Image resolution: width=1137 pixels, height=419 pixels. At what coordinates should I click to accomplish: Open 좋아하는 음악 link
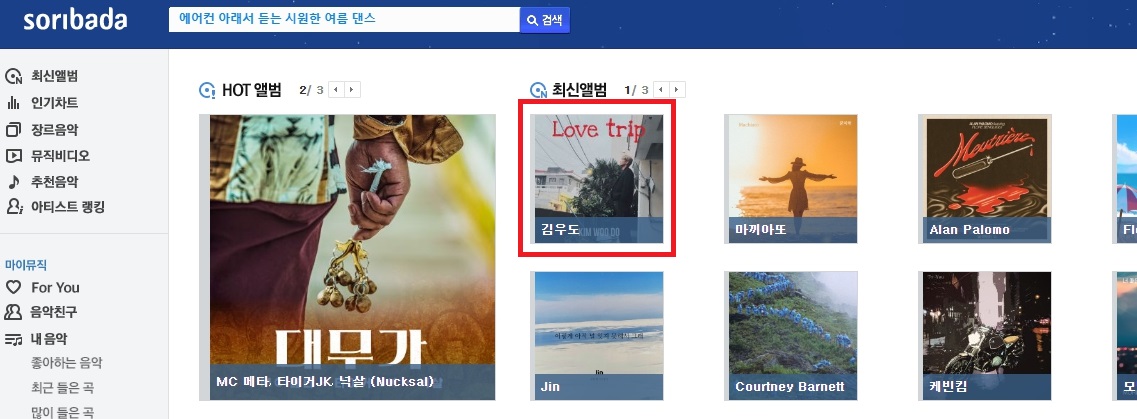coord(67,362)
